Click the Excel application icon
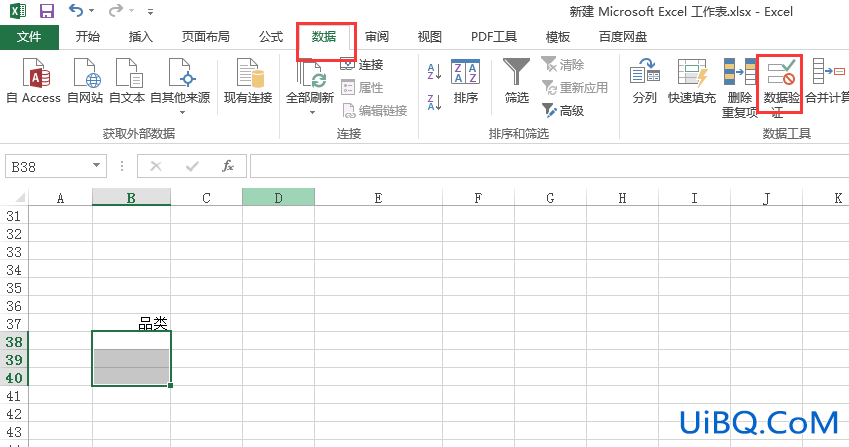This screenshot has width=849, height=447. click(18, 11)
